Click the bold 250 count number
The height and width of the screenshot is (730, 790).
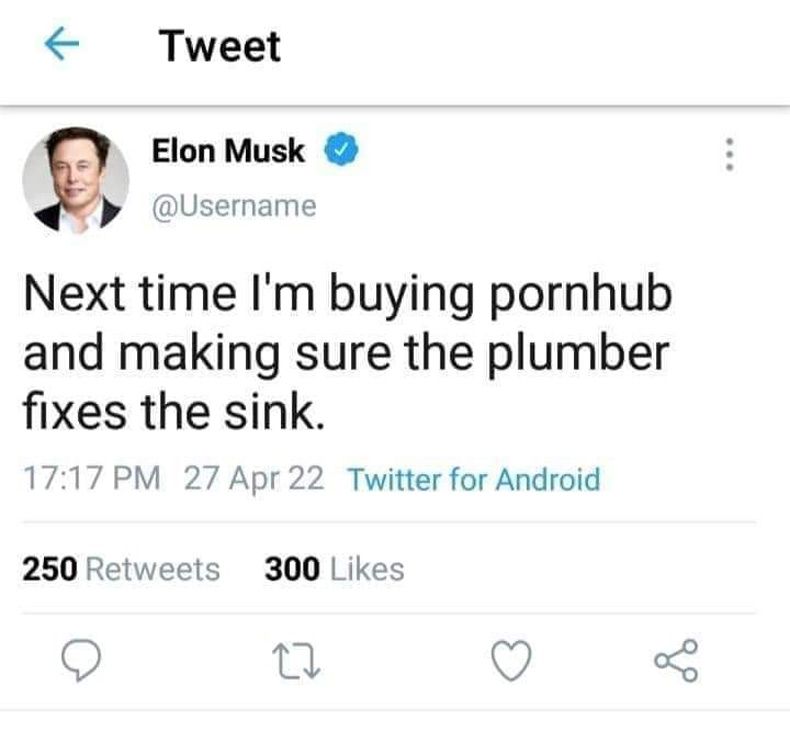49,569
